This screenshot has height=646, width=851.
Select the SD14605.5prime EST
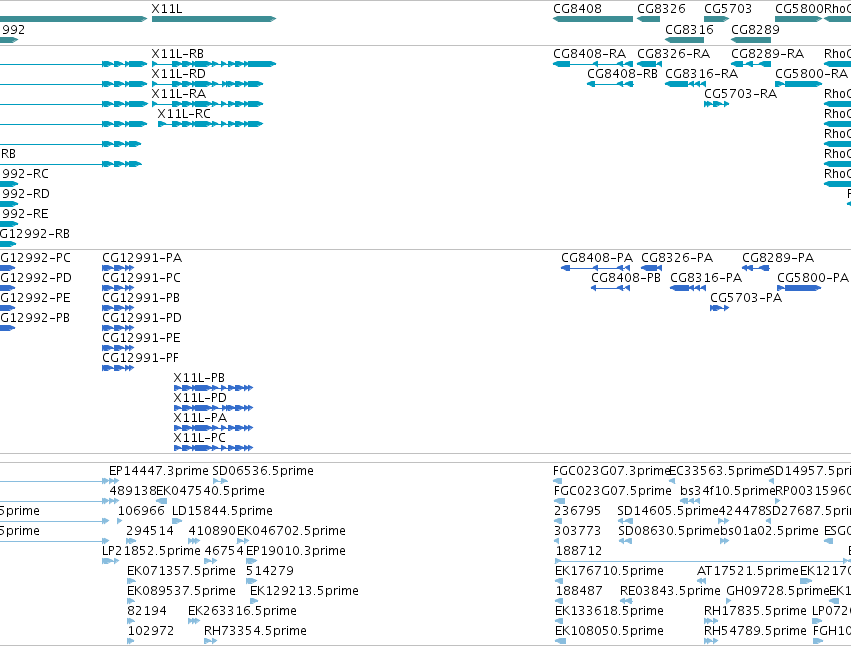coord(625,521)
